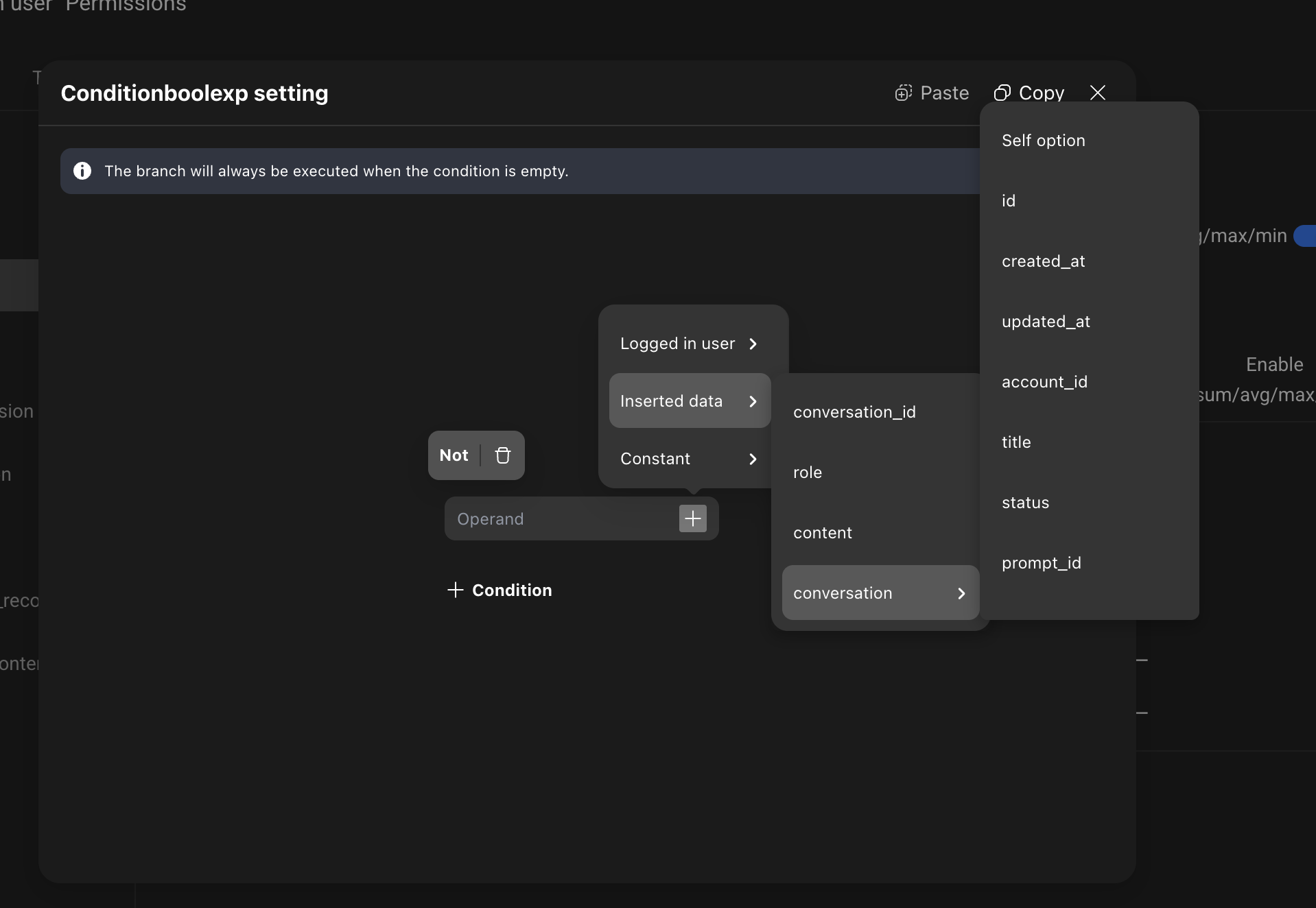
Task: Select conversation_id from the field list
Action: click(x=854, y=412)
